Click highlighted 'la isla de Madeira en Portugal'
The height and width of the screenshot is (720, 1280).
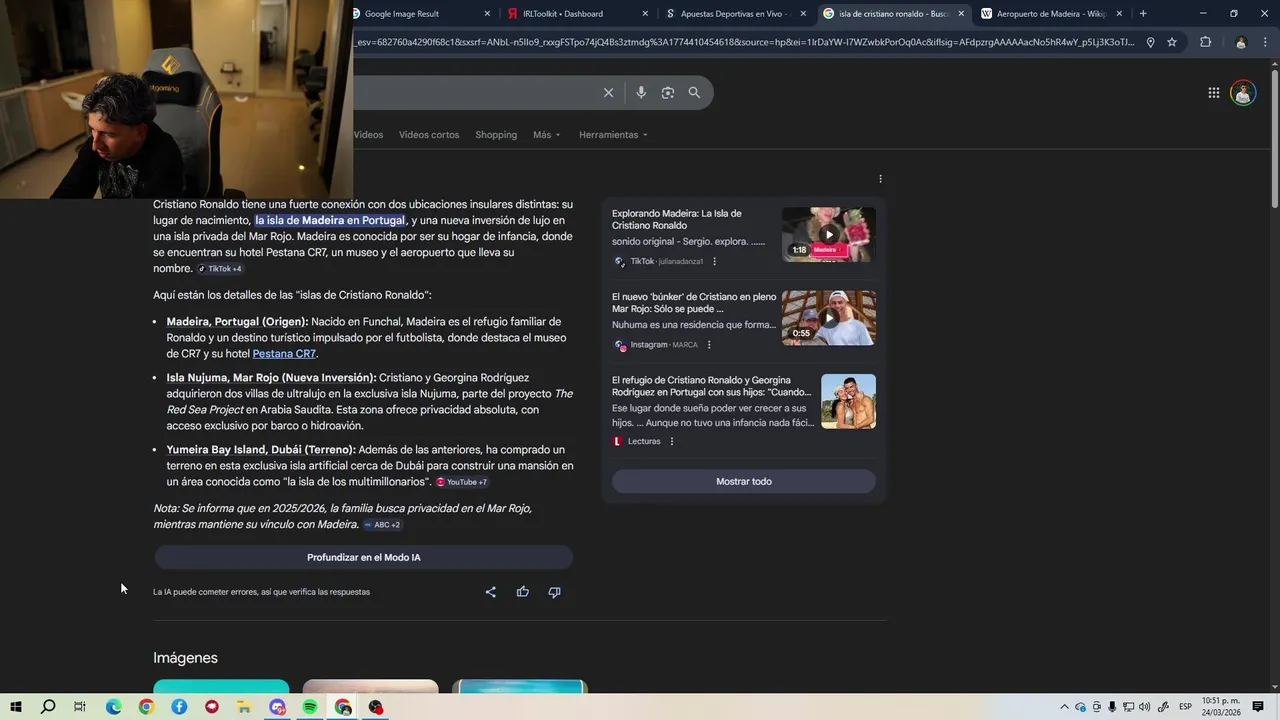[330, 221]
